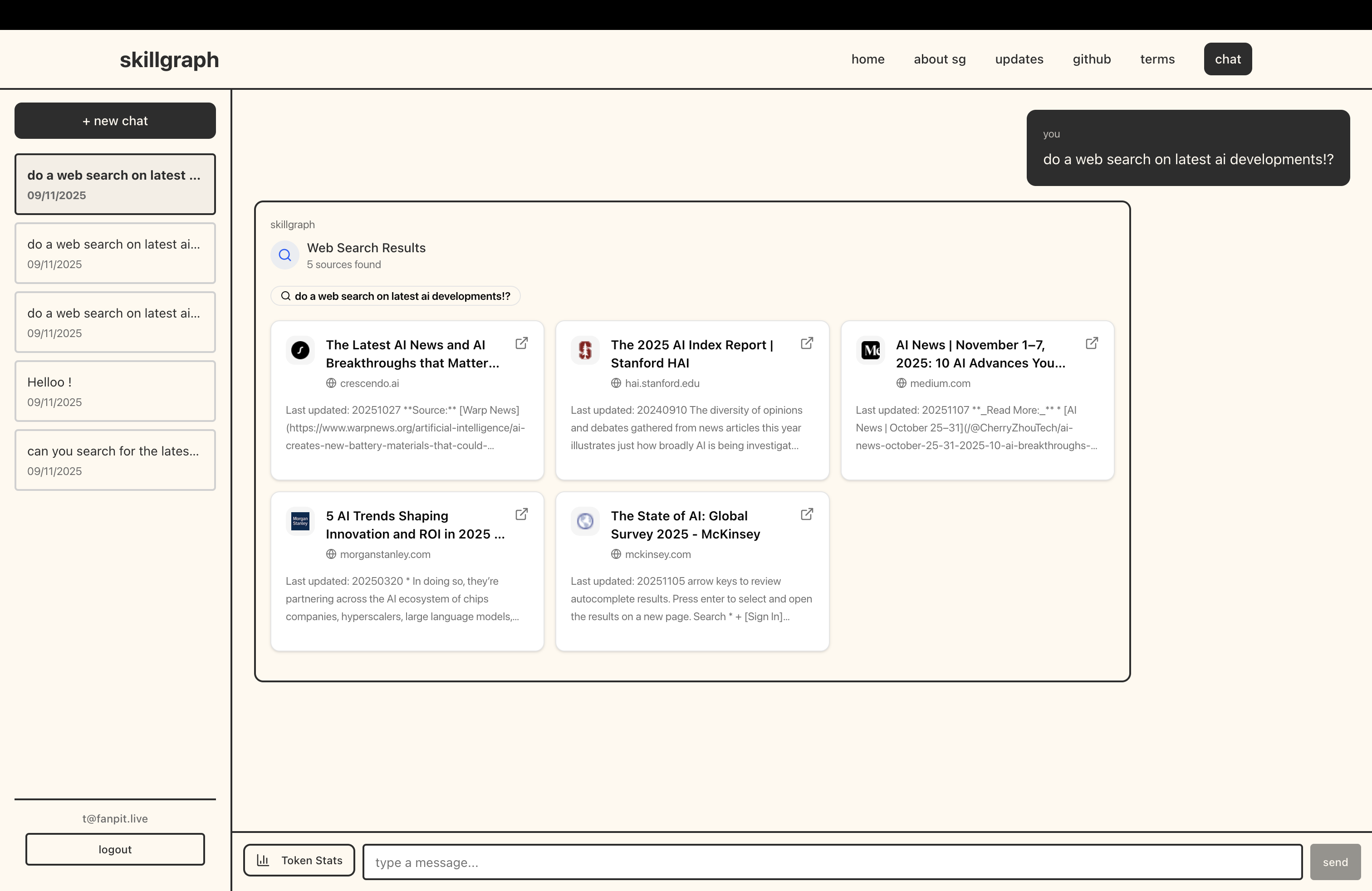
Task: Click the globe icon next to mckinsey.com
Action: click(616, 554)
